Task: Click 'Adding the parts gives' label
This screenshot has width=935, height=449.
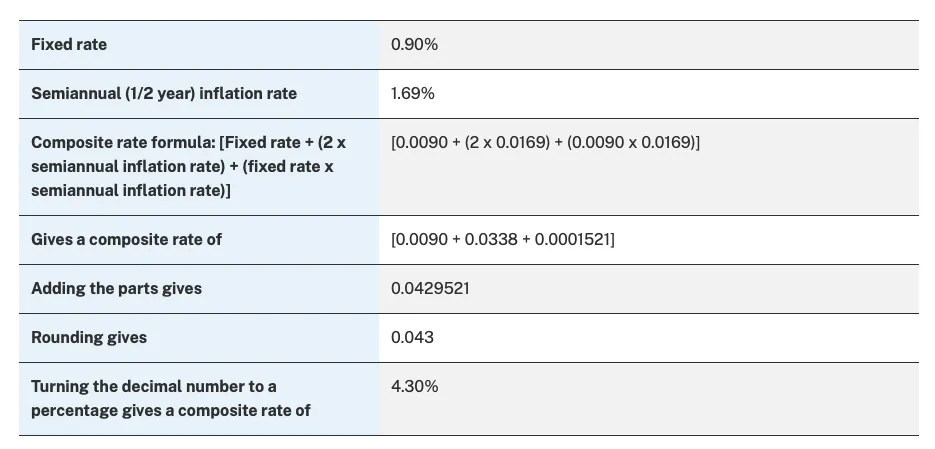Action: tap(116, 289)
